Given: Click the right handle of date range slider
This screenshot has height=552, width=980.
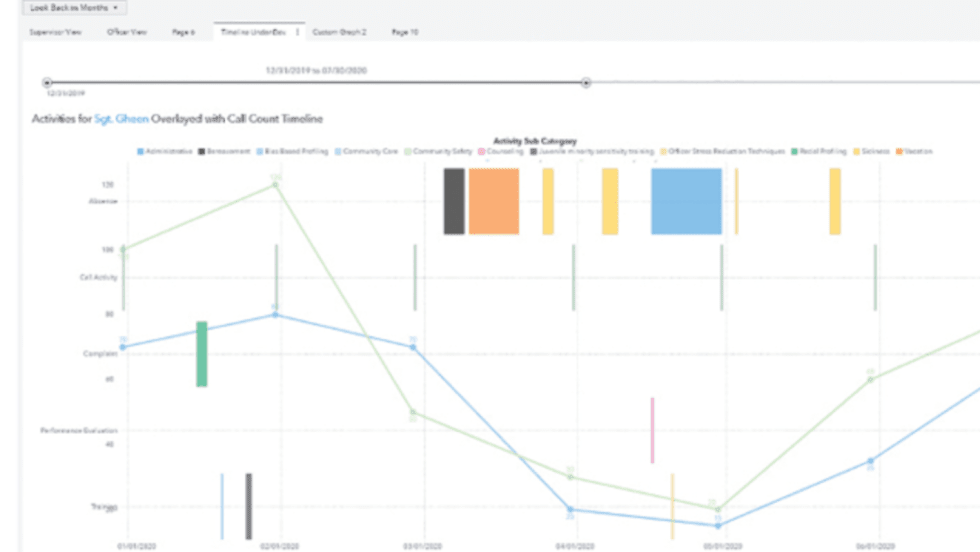Looking at the screenshot, I should point(586,83).
